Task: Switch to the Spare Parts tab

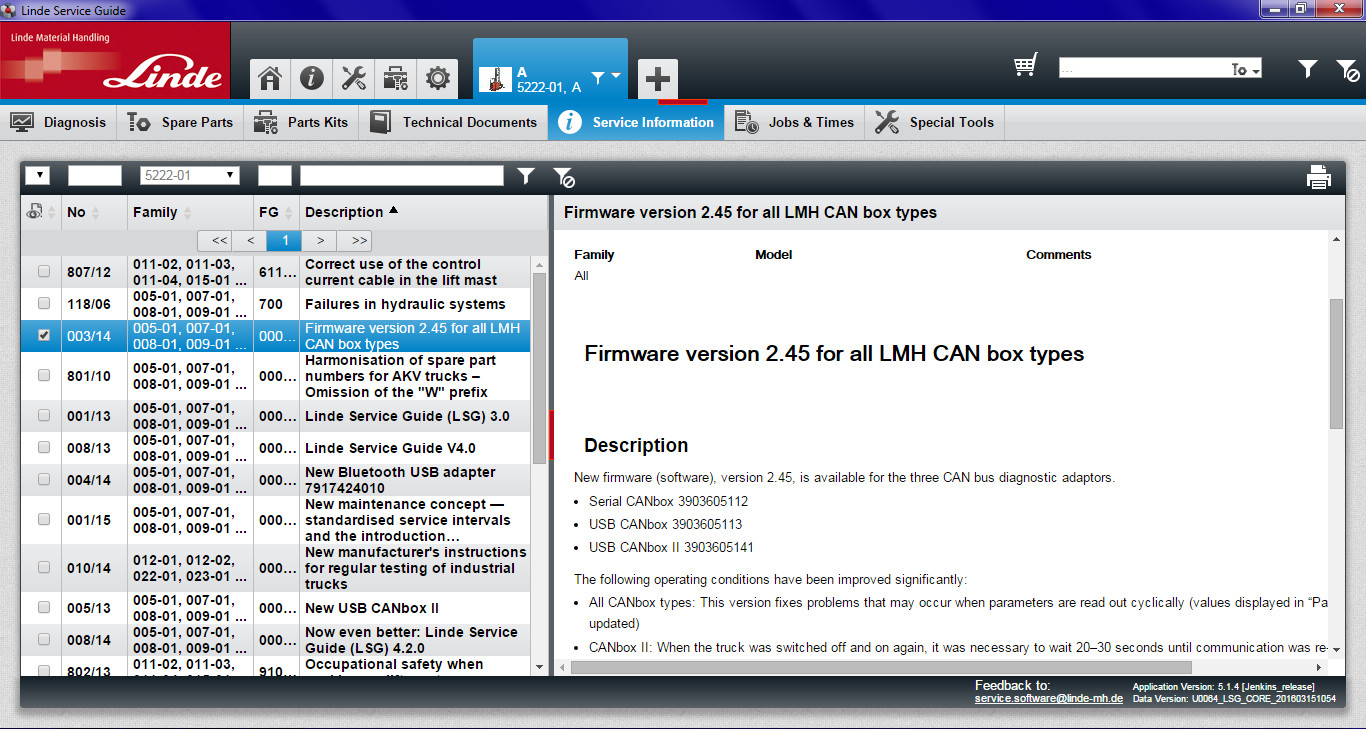Action: (x=180, y=122)
